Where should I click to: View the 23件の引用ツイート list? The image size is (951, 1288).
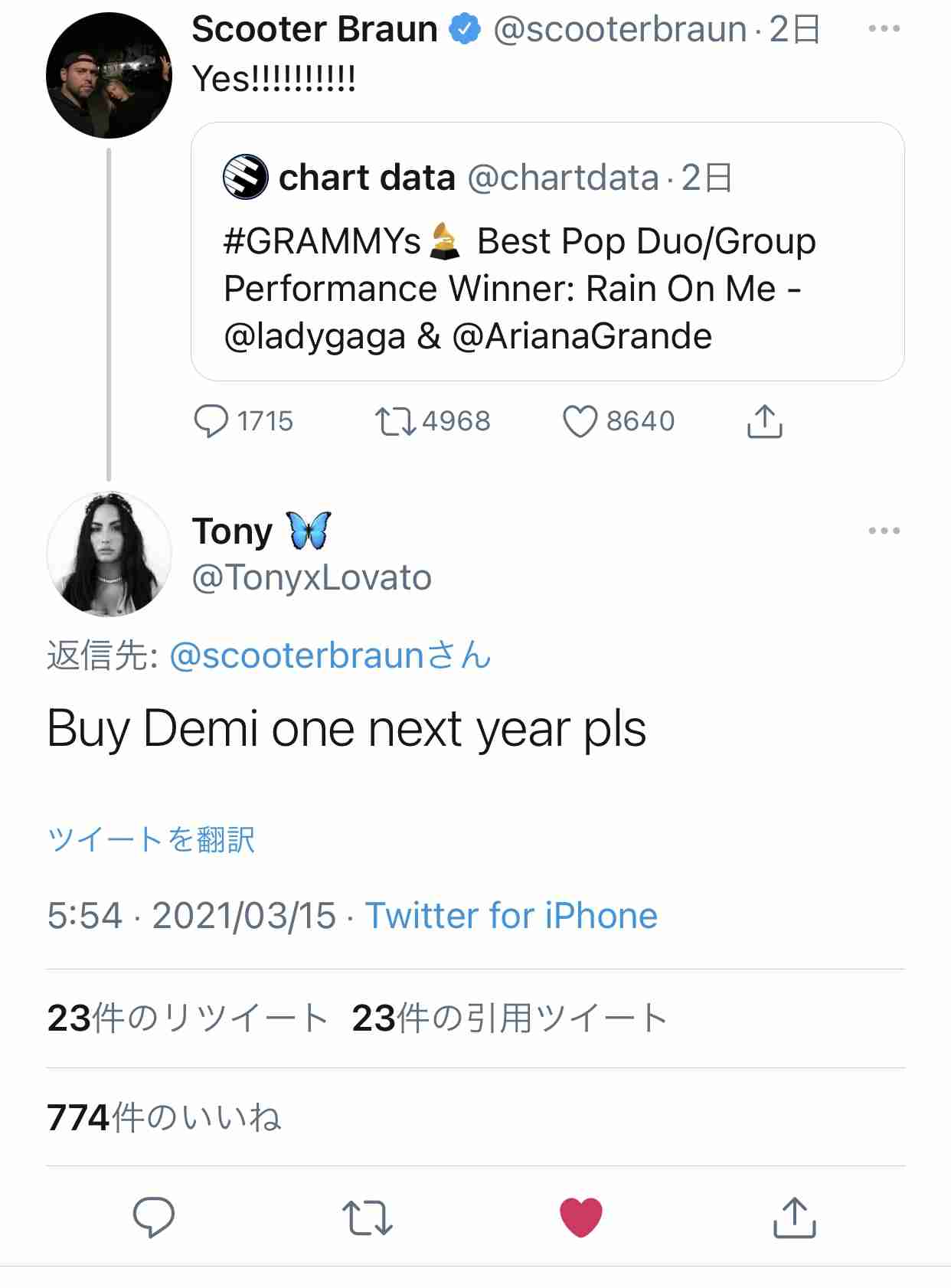(510, 1018)
